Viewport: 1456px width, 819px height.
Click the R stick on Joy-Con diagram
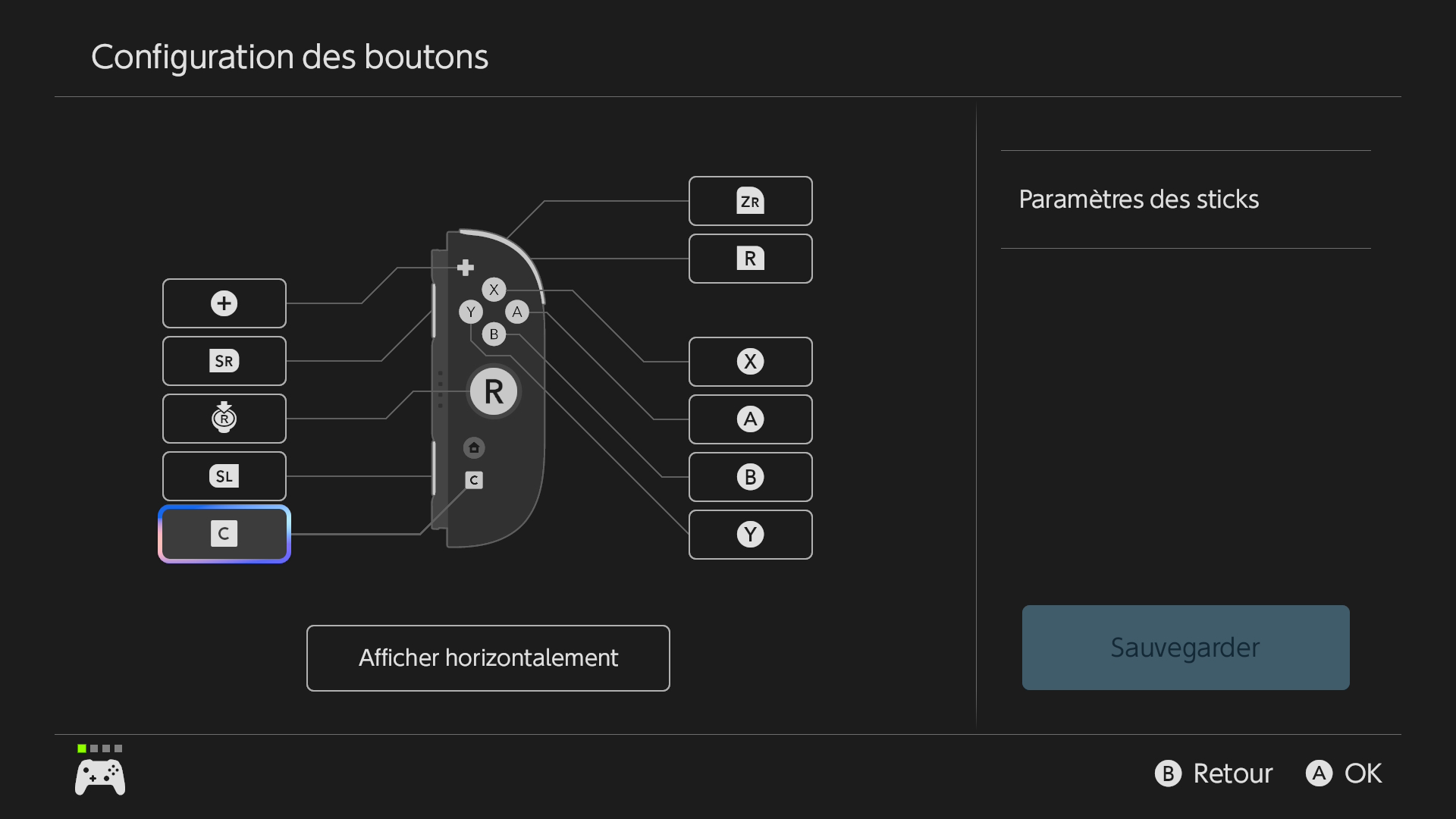pyautogui.click(x=494, y=392)
